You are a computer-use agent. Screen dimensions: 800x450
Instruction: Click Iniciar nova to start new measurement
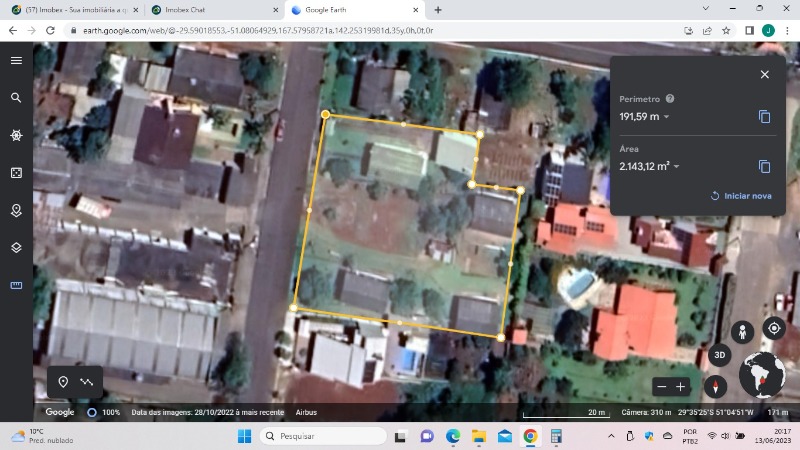click(741, 196)
